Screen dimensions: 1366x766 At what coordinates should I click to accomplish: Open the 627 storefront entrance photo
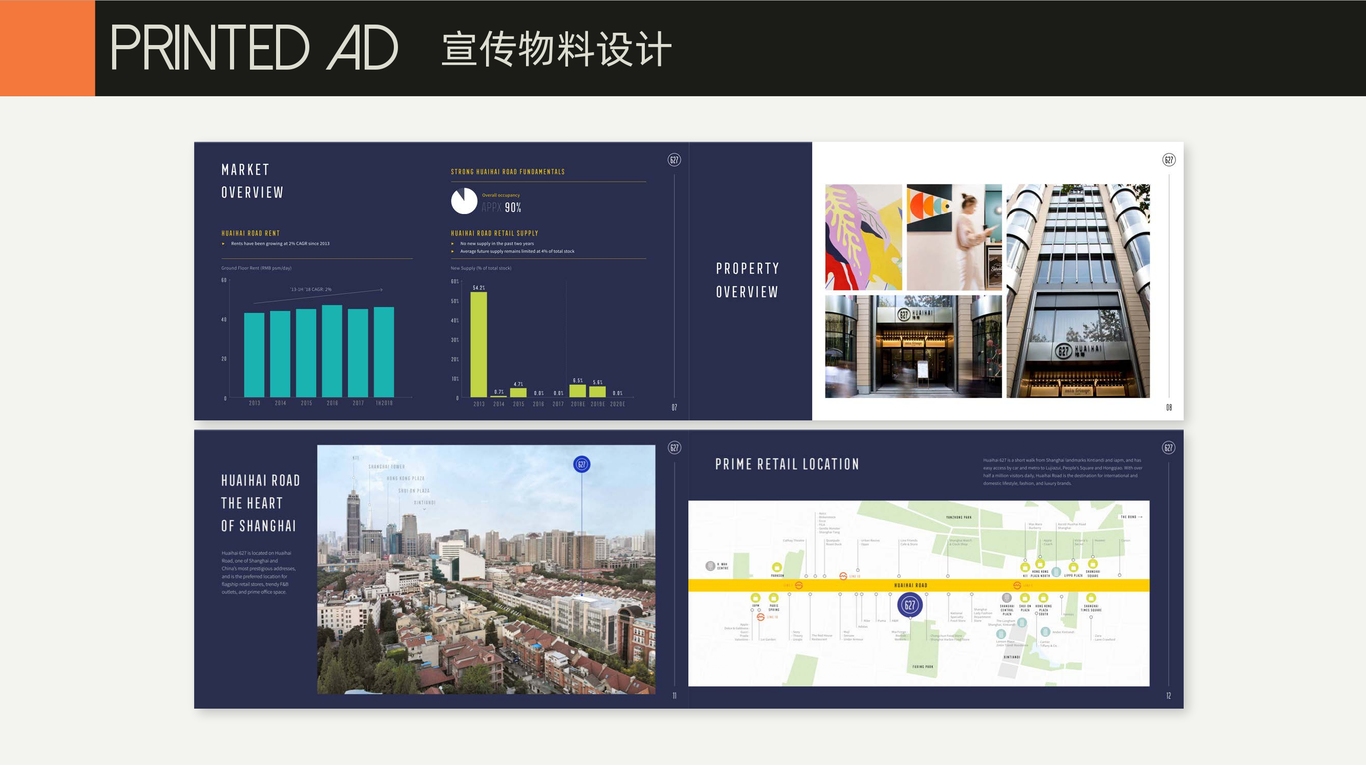click(x=913, y=346)
